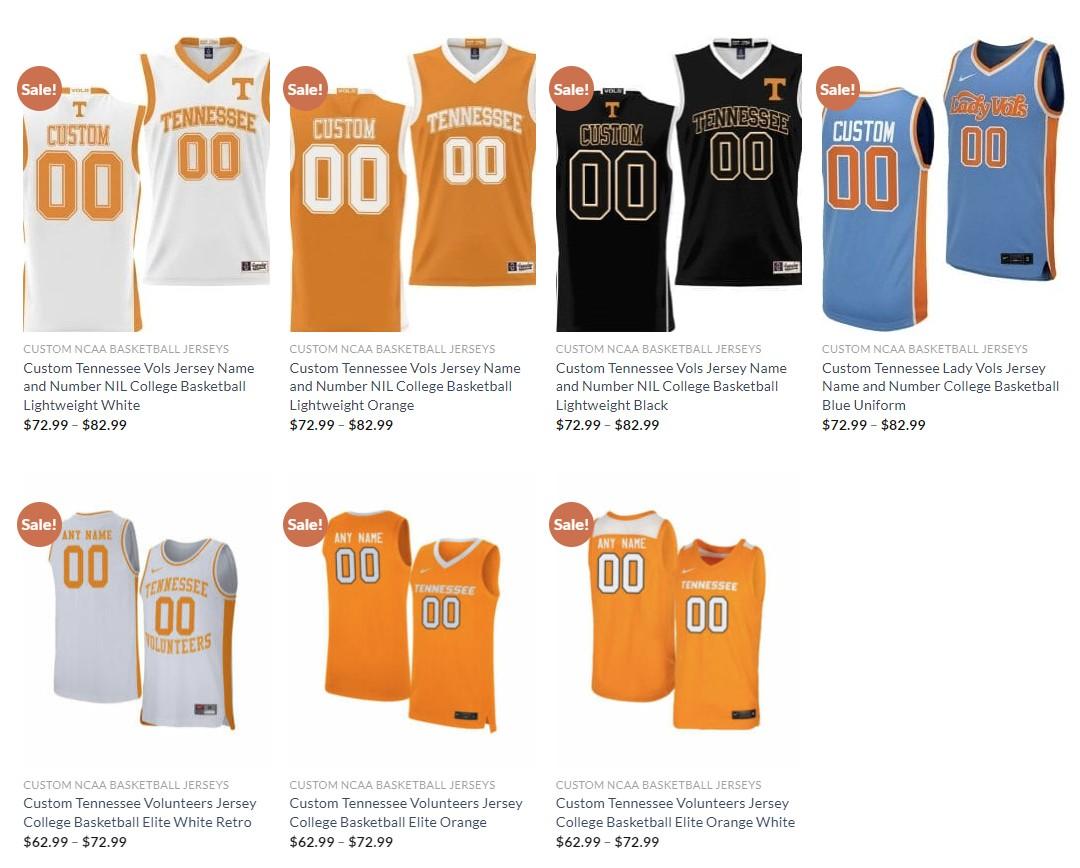Image resolution: width=1080 pixels, height=868 pixels.
Task: Open Elite White Retro jersey title
Action: 140,812
